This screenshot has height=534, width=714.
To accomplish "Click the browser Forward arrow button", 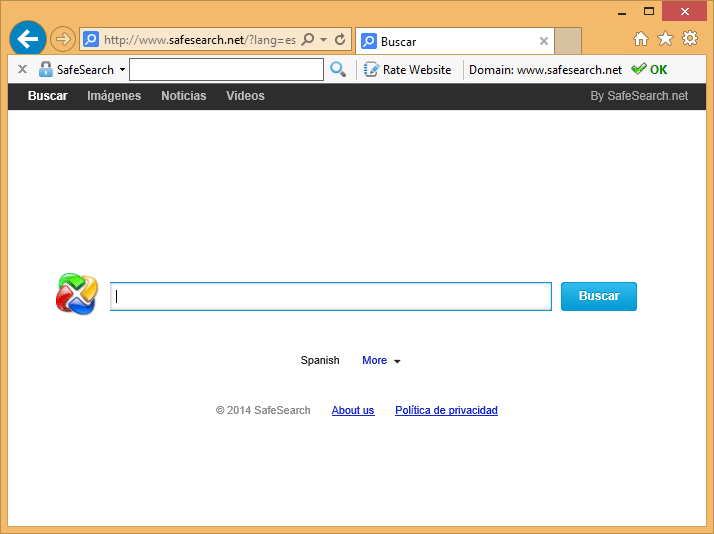I will tap(62, 40).
